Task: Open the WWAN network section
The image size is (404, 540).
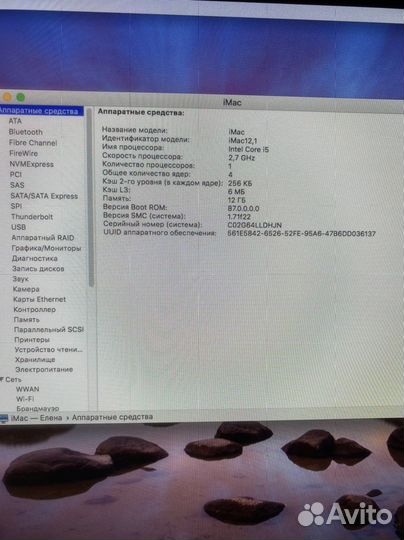Action: [x=28, y=389]
